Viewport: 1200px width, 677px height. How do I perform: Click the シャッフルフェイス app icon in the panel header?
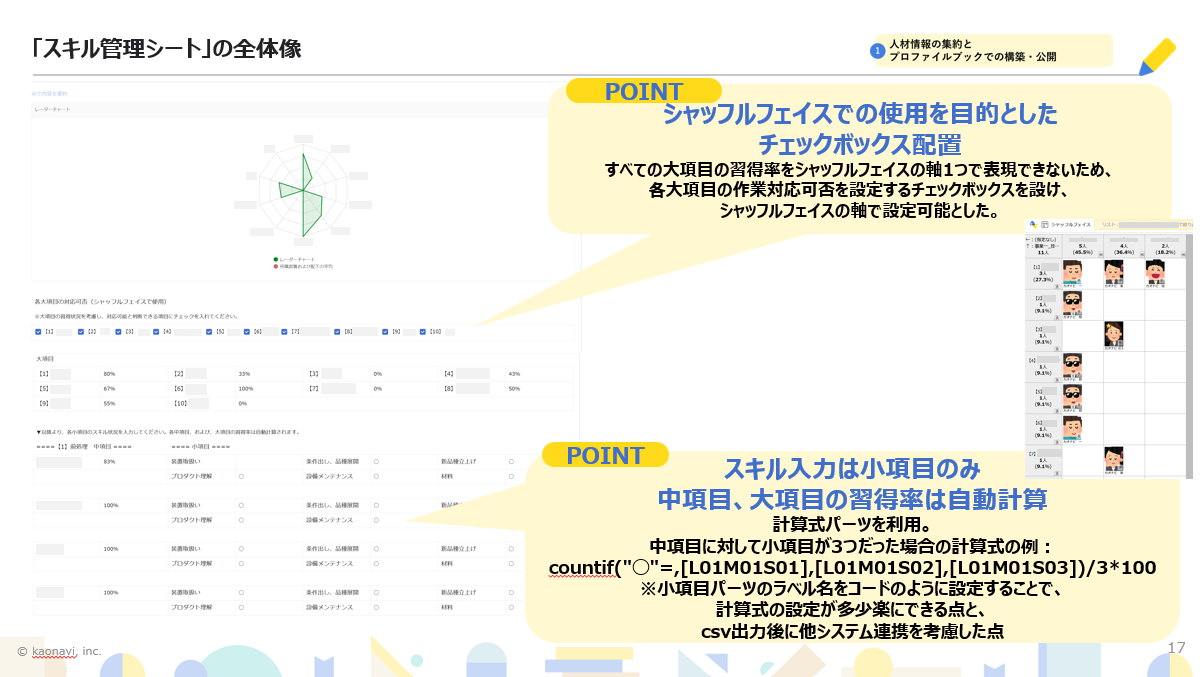(x=1033, y=224)
